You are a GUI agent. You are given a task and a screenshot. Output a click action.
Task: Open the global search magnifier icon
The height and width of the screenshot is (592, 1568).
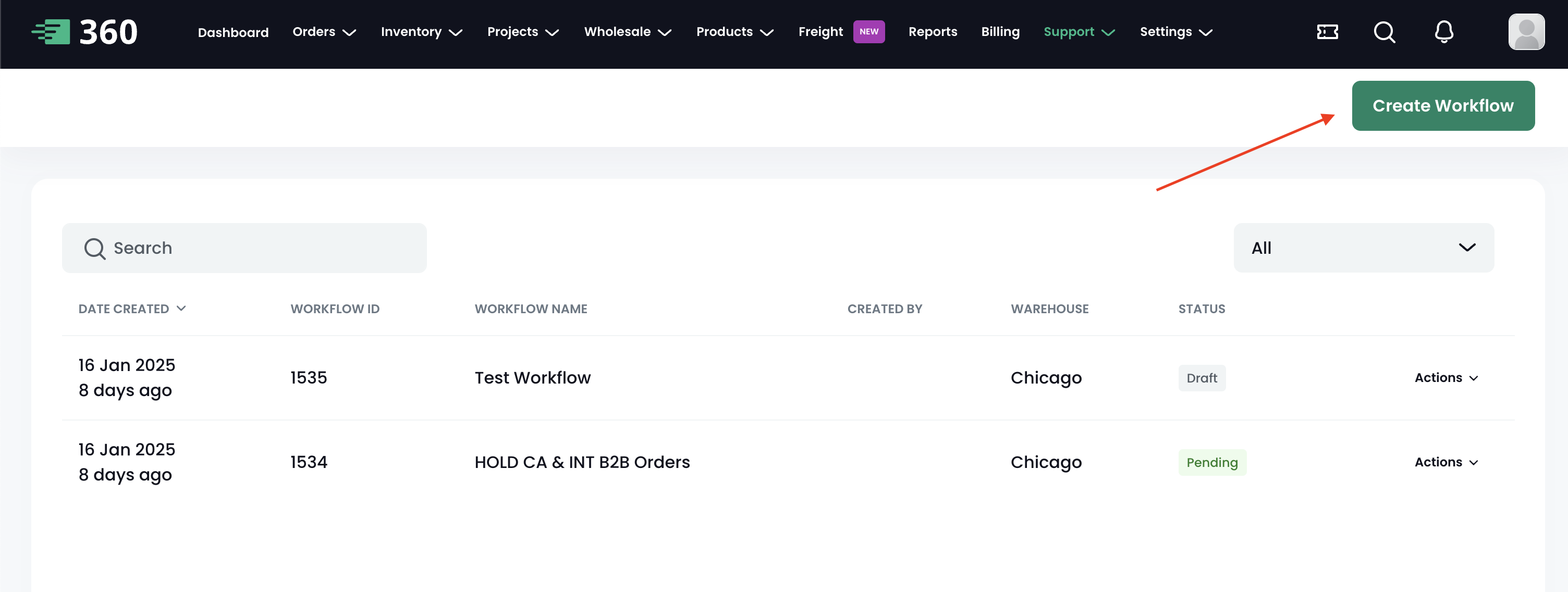coord(1384,32)
